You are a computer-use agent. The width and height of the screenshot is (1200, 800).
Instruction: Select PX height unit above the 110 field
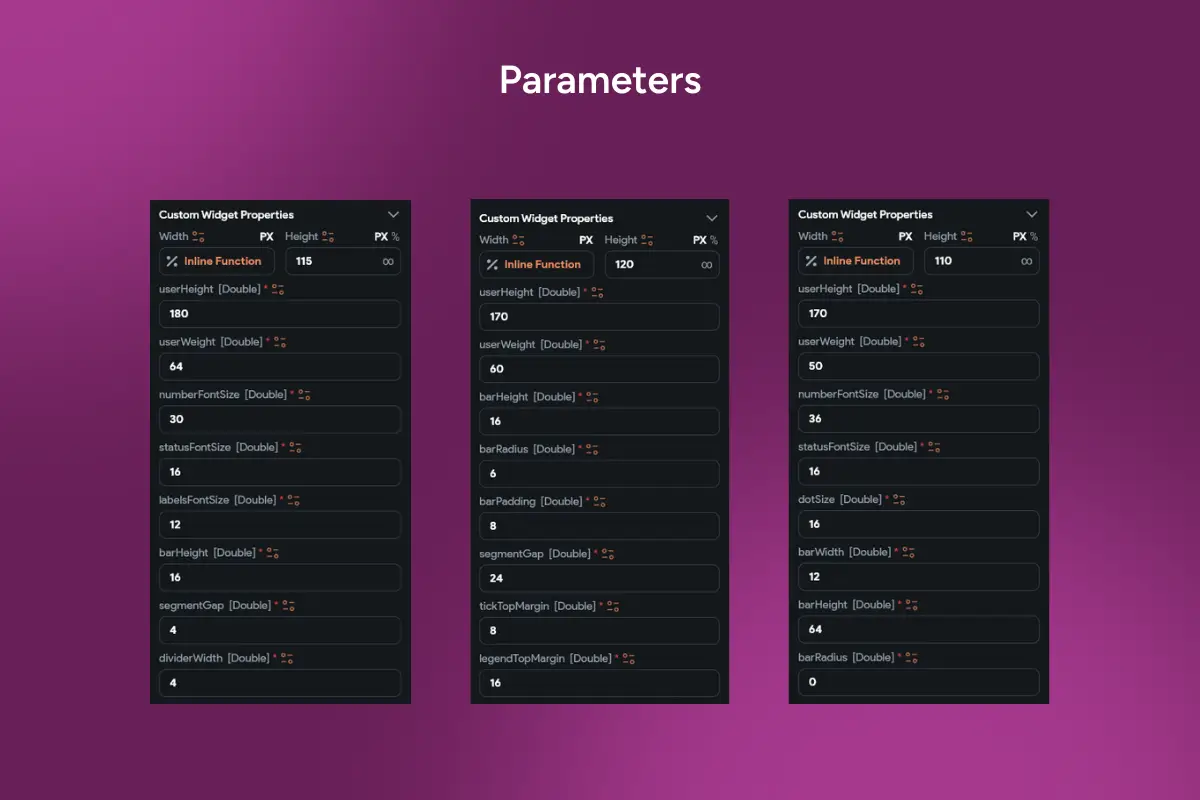1019,237
